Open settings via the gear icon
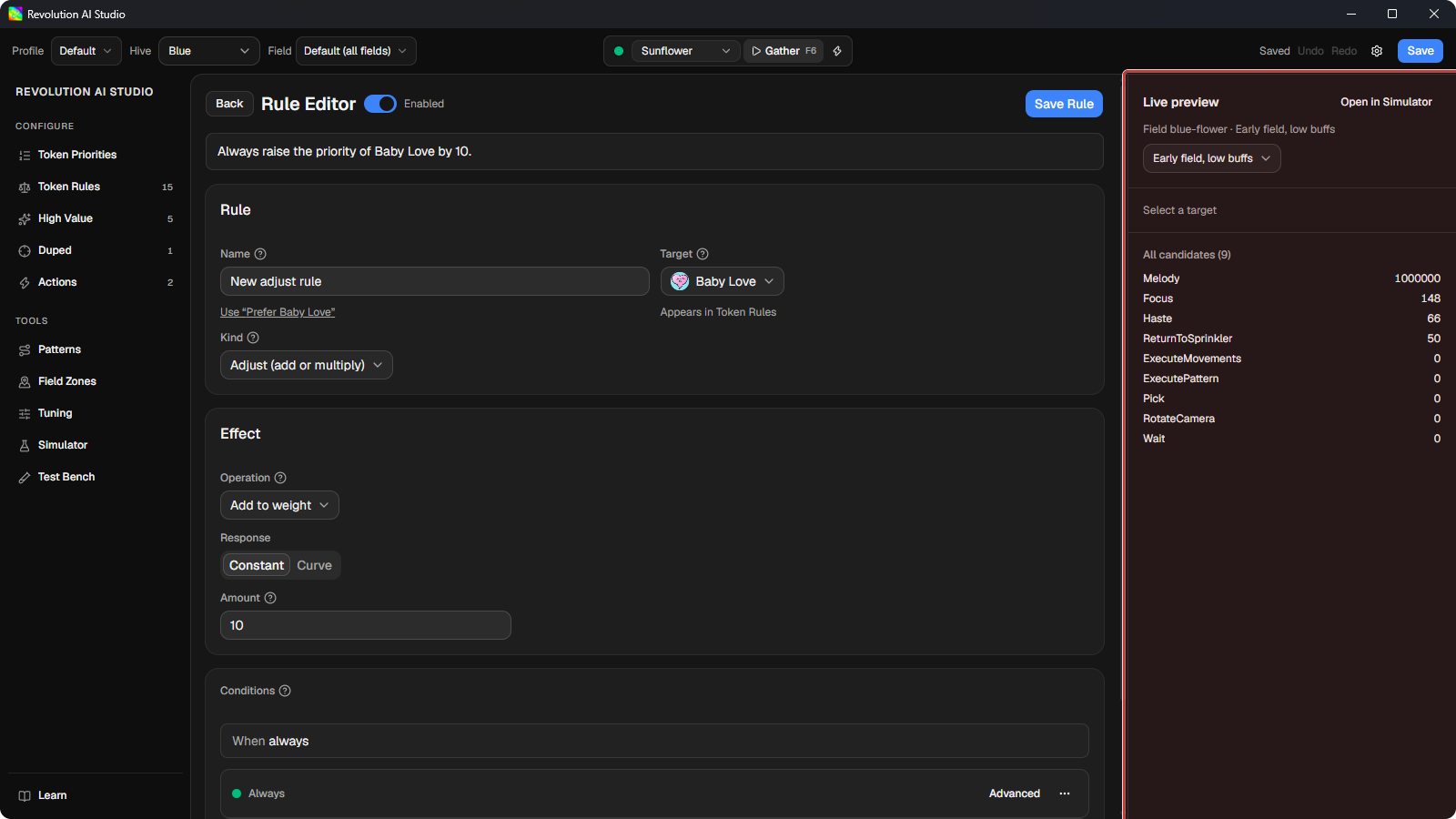This screenshot has height=819, width=1456. click(1377, 51)
